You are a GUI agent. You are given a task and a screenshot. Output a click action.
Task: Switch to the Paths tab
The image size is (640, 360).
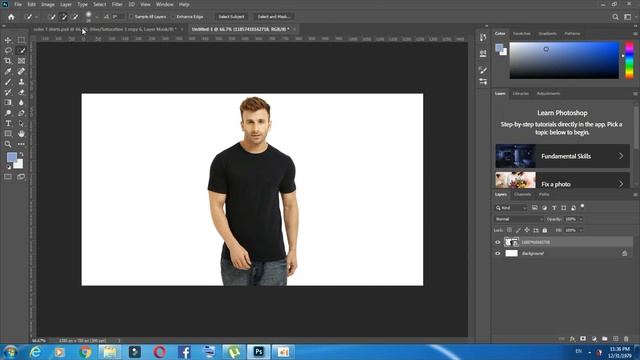[x=544, y=194]
